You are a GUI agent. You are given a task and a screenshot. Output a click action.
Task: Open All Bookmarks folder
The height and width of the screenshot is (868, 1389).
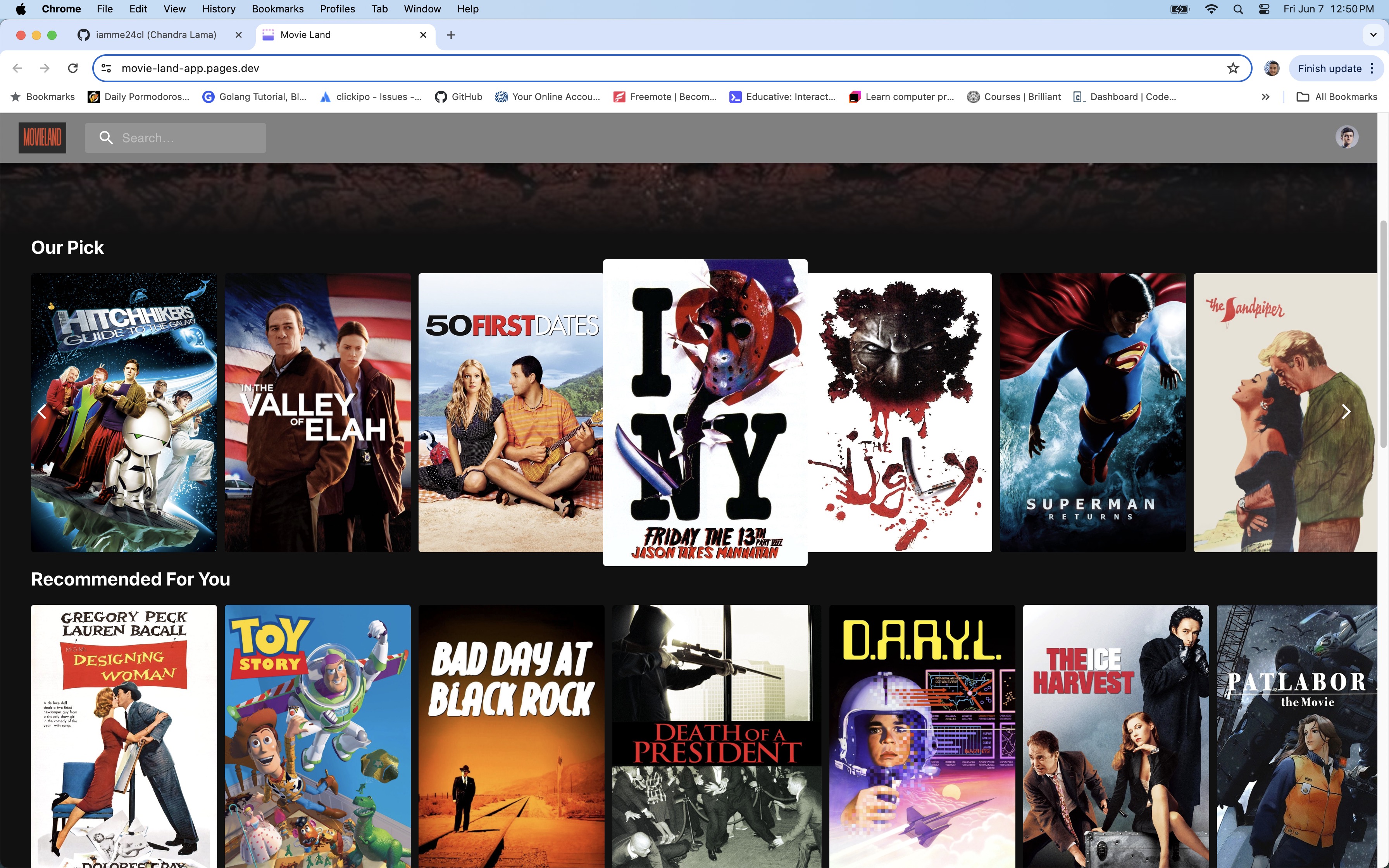click(1337, 97)
